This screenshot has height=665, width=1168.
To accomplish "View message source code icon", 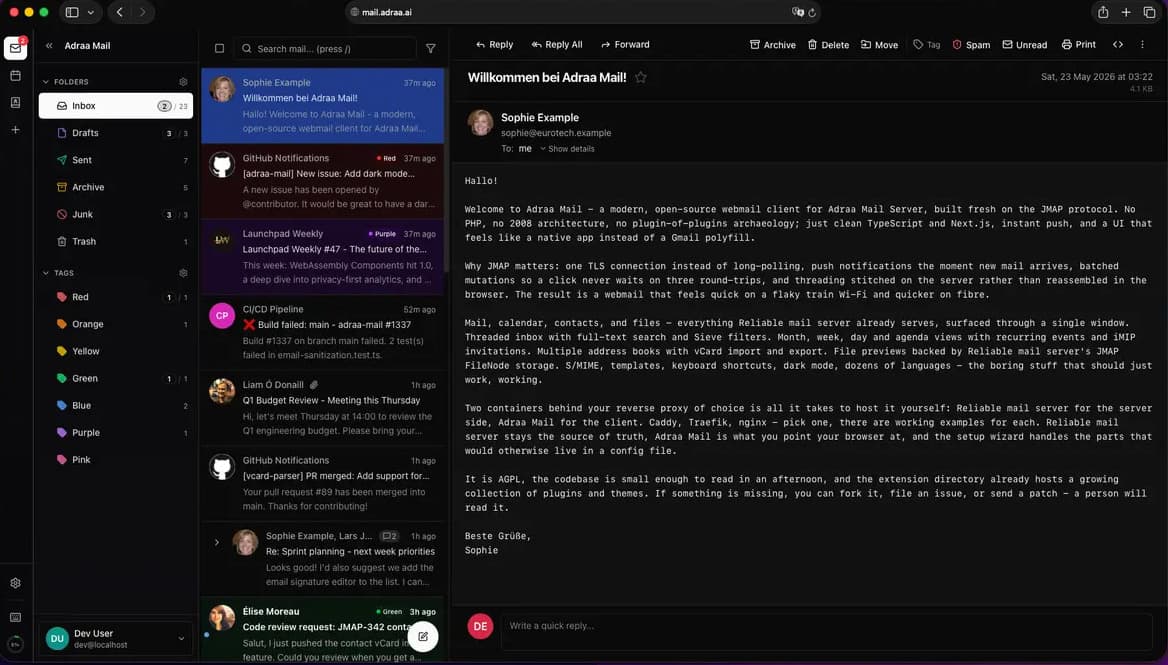I will (x=1118, y=45).
